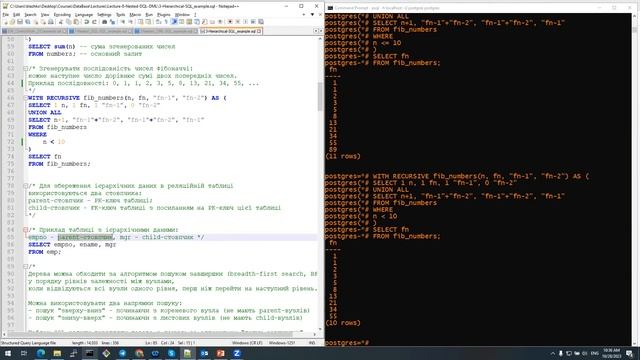Click the Paste toolbar icon
The width and height of the screenshot is (640, 360).
click(76, 22)
